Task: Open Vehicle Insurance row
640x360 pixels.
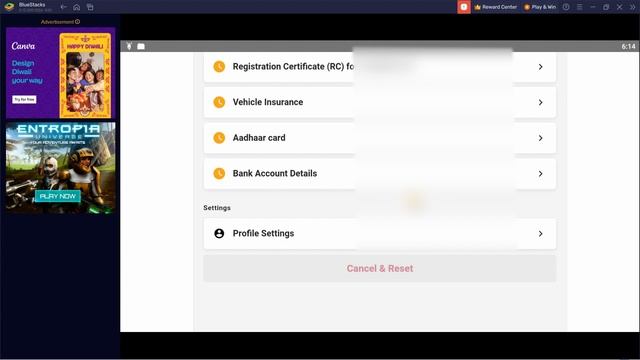Action: tap(380, 102)
